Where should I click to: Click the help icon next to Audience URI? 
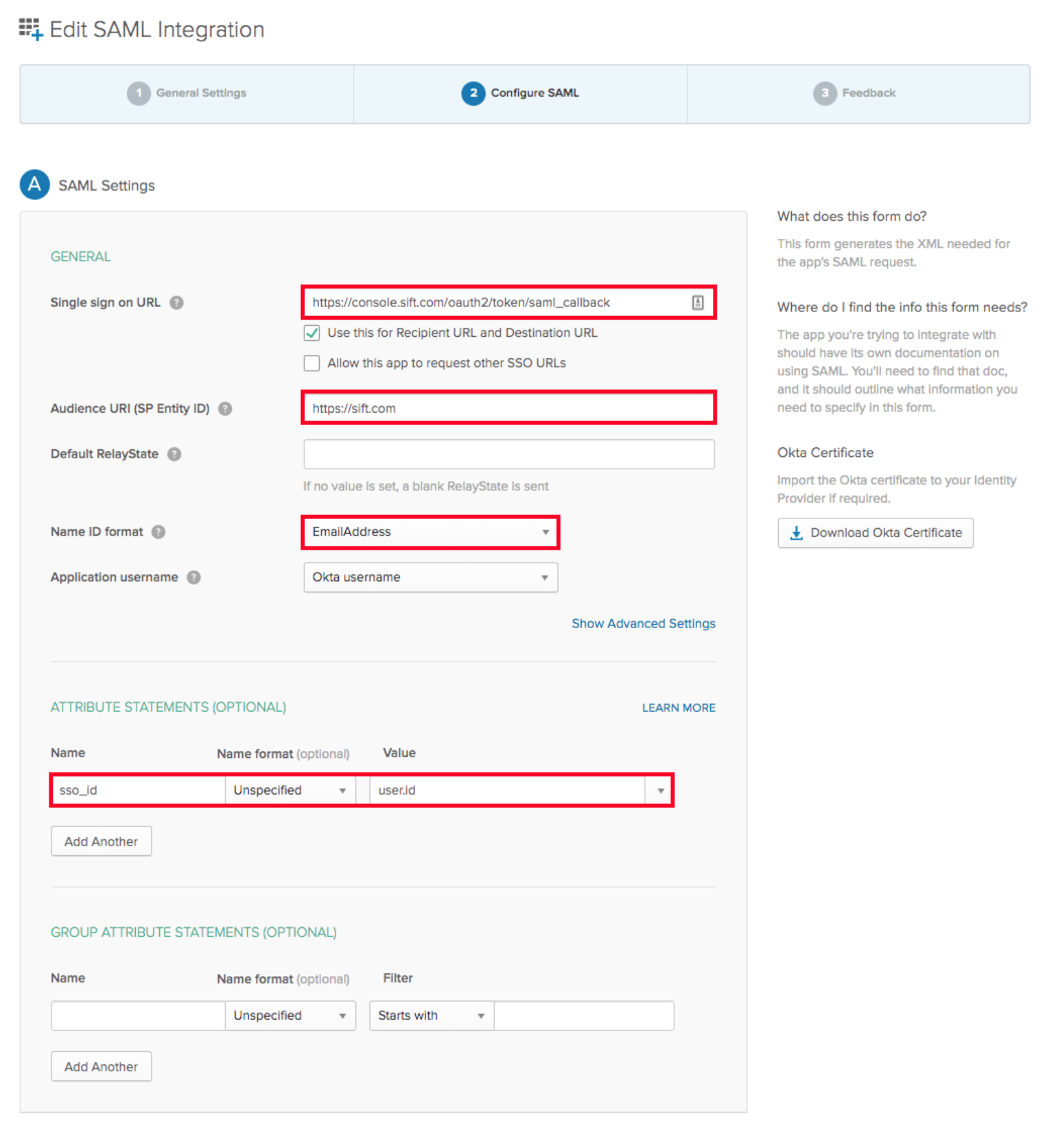click(225, 409)
